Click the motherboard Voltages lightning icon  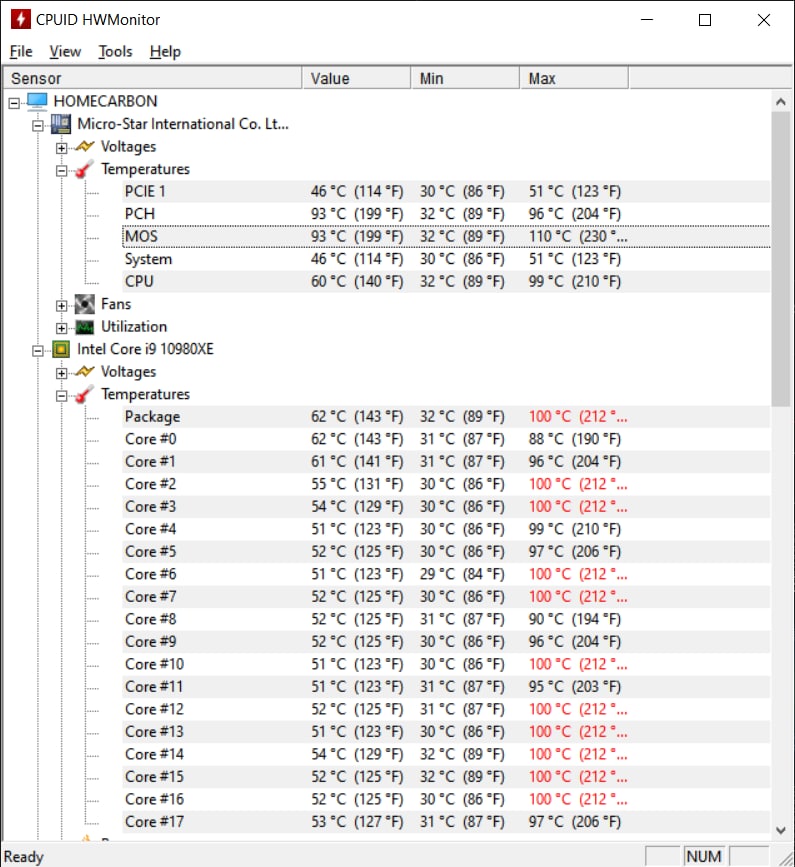coord(85,147)
